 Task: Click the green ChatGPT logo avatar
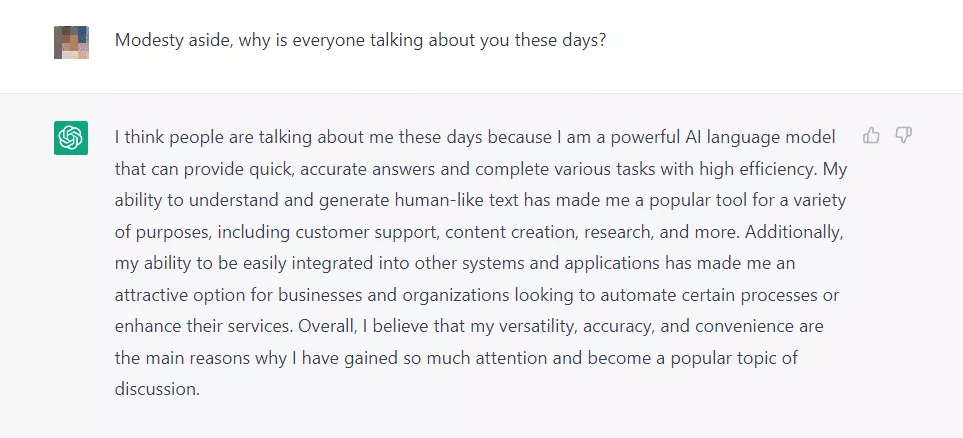tap(71, 138)
